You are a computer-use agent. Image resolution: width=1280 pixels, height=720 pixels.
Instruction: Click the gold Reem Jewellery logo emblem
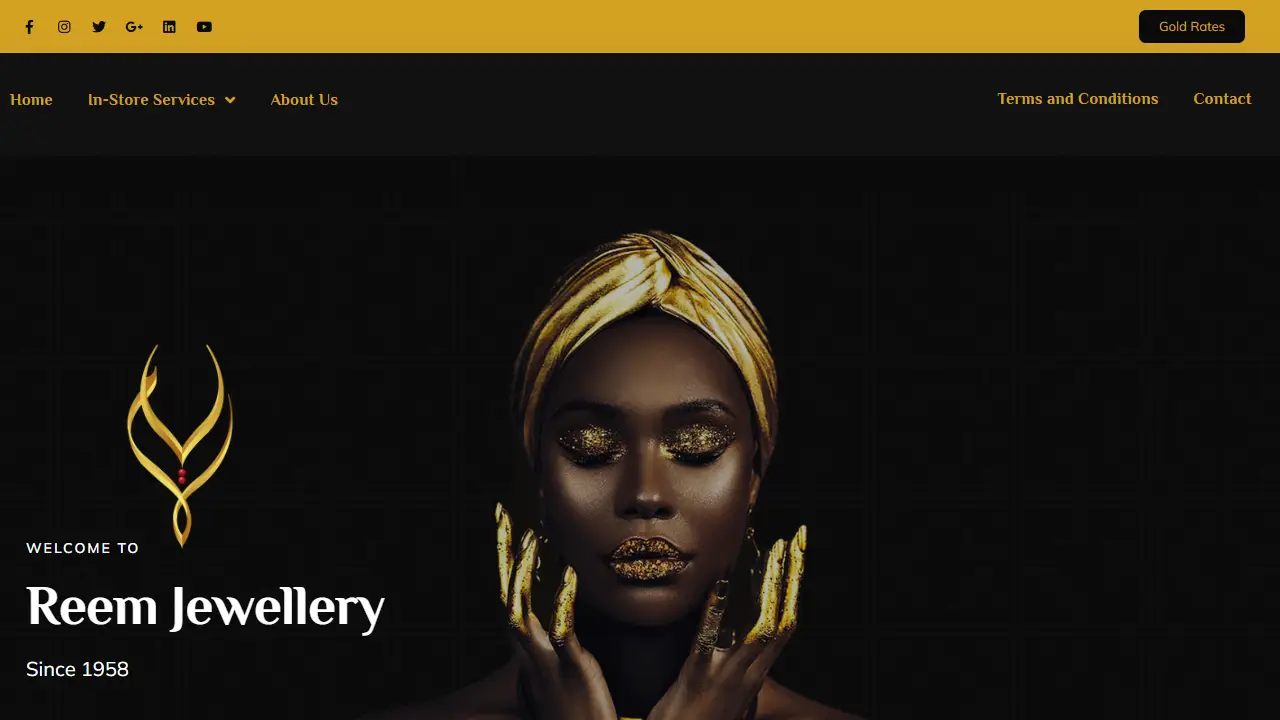180,445
